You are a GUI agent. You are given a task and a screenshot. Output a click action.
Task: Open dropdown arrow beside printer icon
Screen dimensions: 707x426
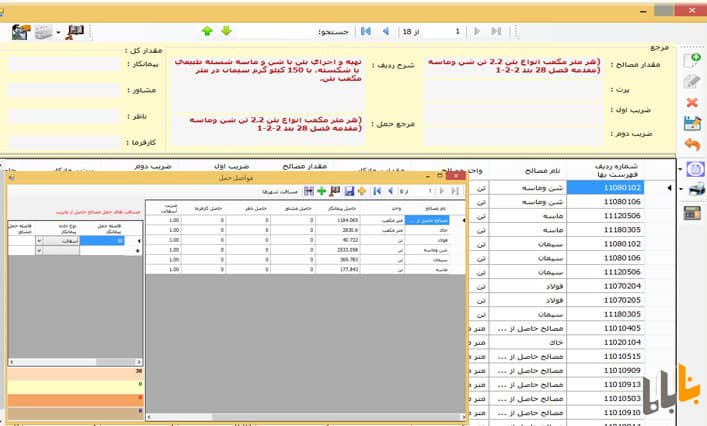click(680, 189)
